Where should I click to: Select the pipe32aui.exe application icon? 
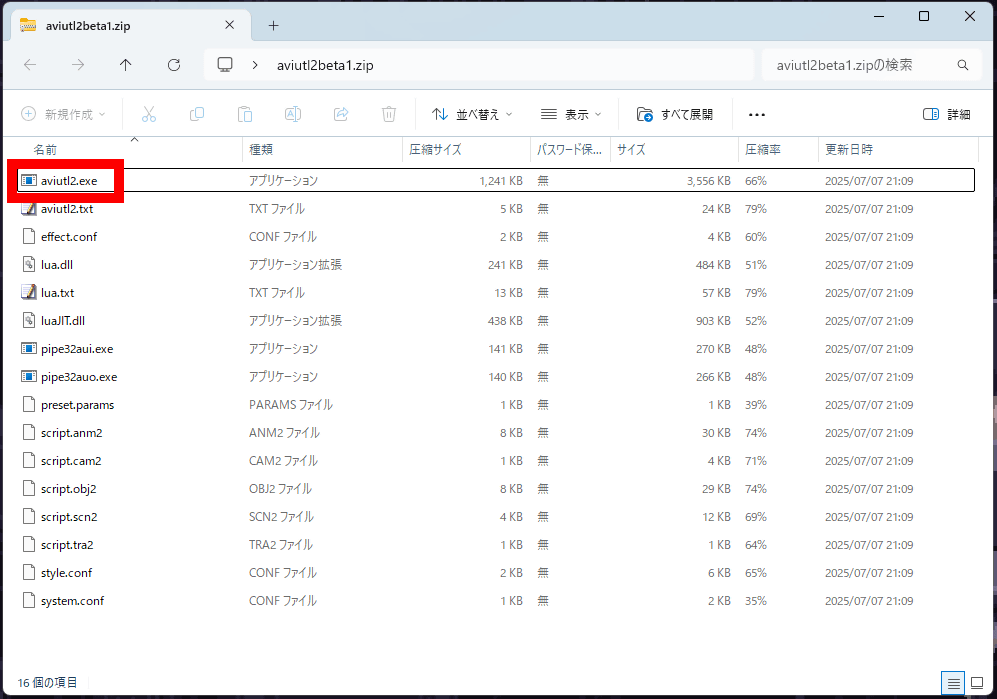pos(29,349)
